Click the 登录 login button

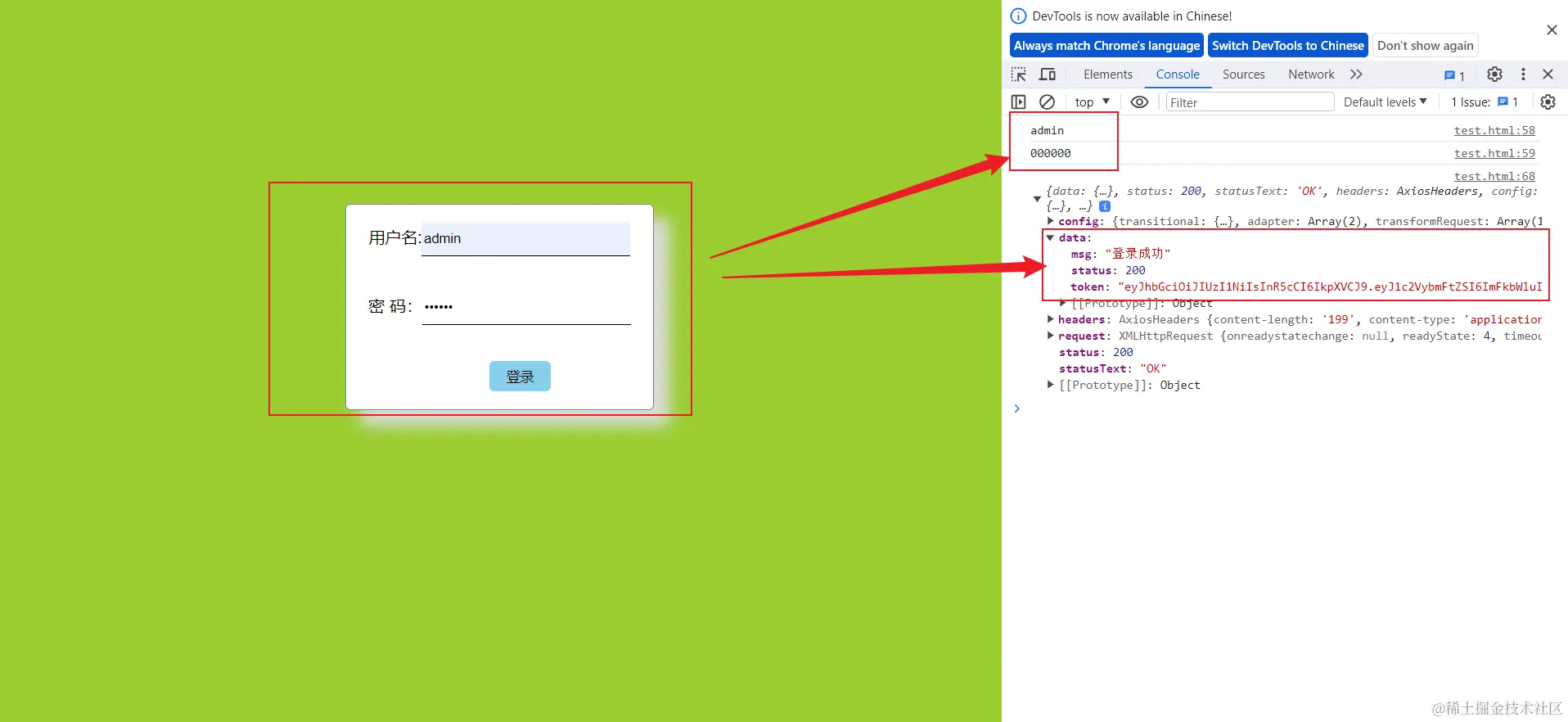520,377
